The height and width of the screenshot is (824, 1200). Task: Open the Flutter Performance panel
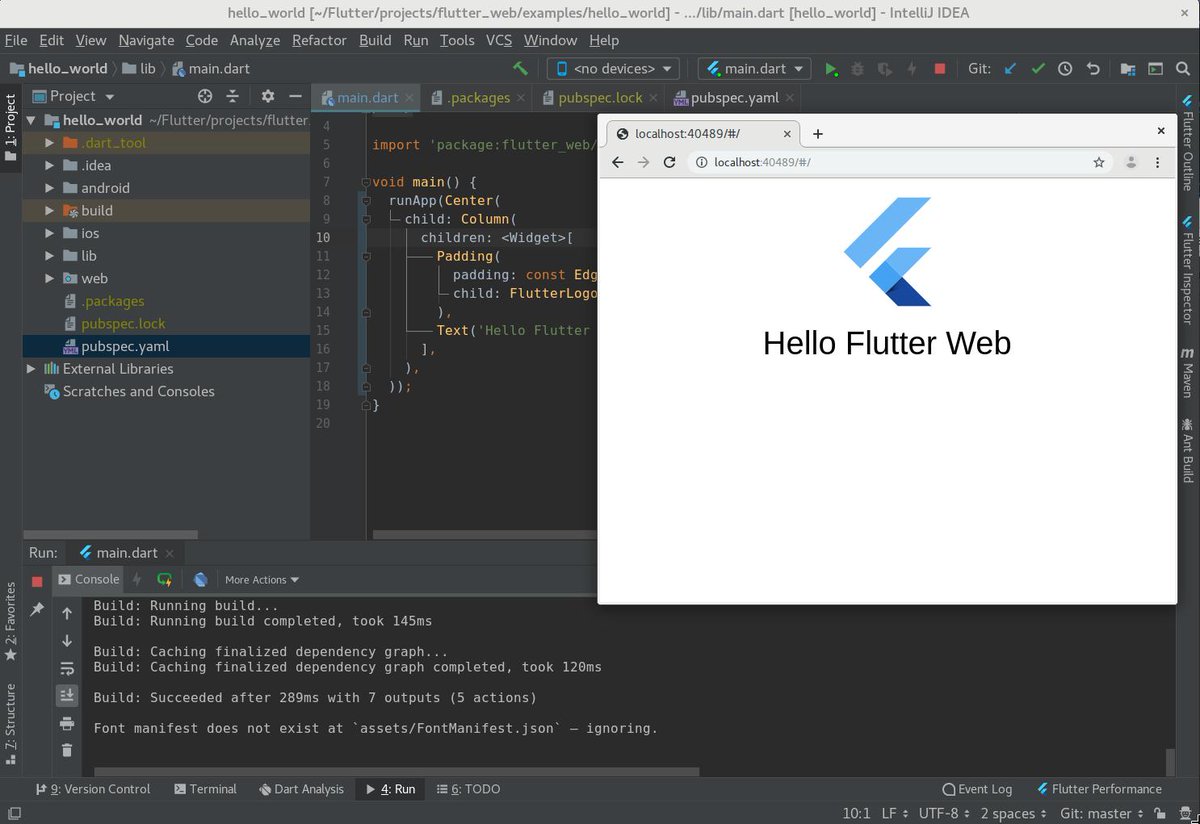click(x=1099, y=789)
